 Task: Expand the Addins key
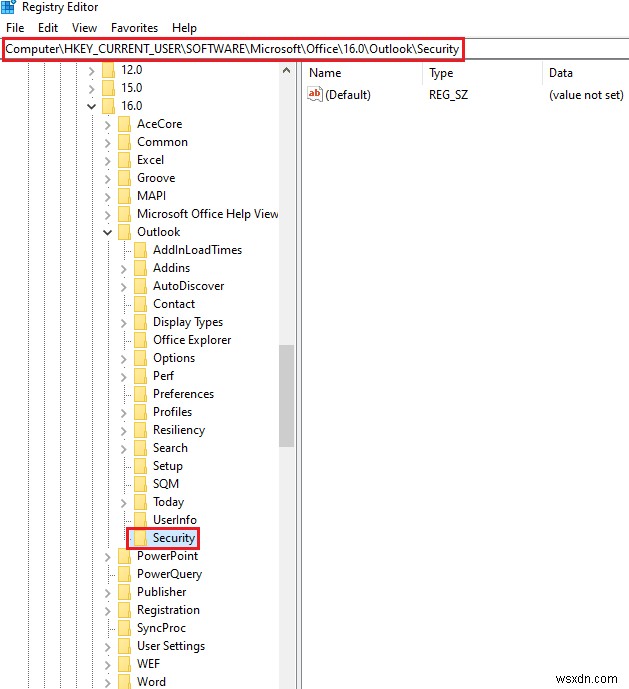[x=124, y=268]
